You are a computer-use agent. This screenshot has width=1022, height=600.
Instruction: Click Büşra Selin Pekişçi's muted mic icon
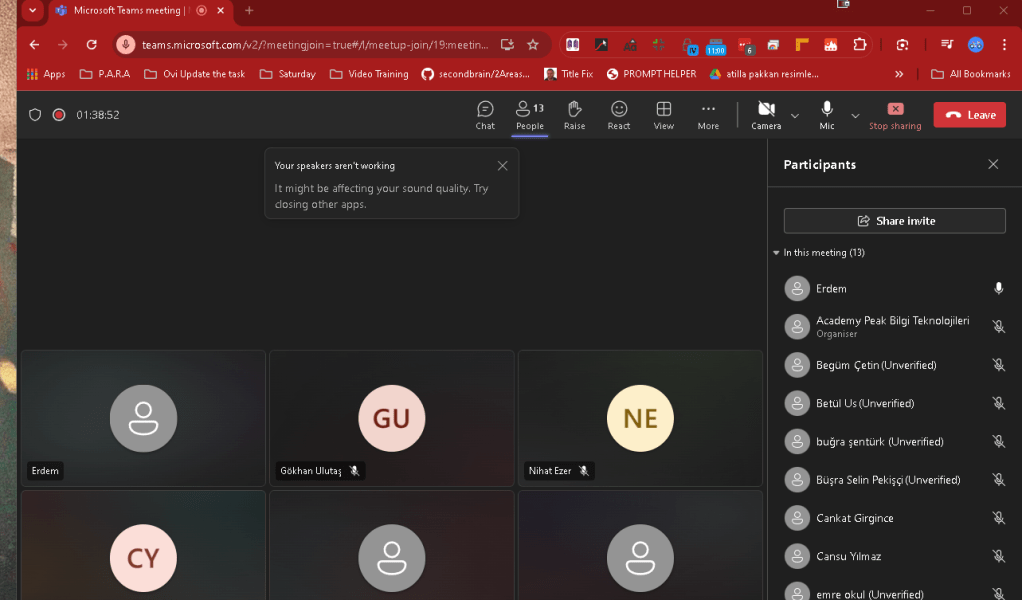998,480
